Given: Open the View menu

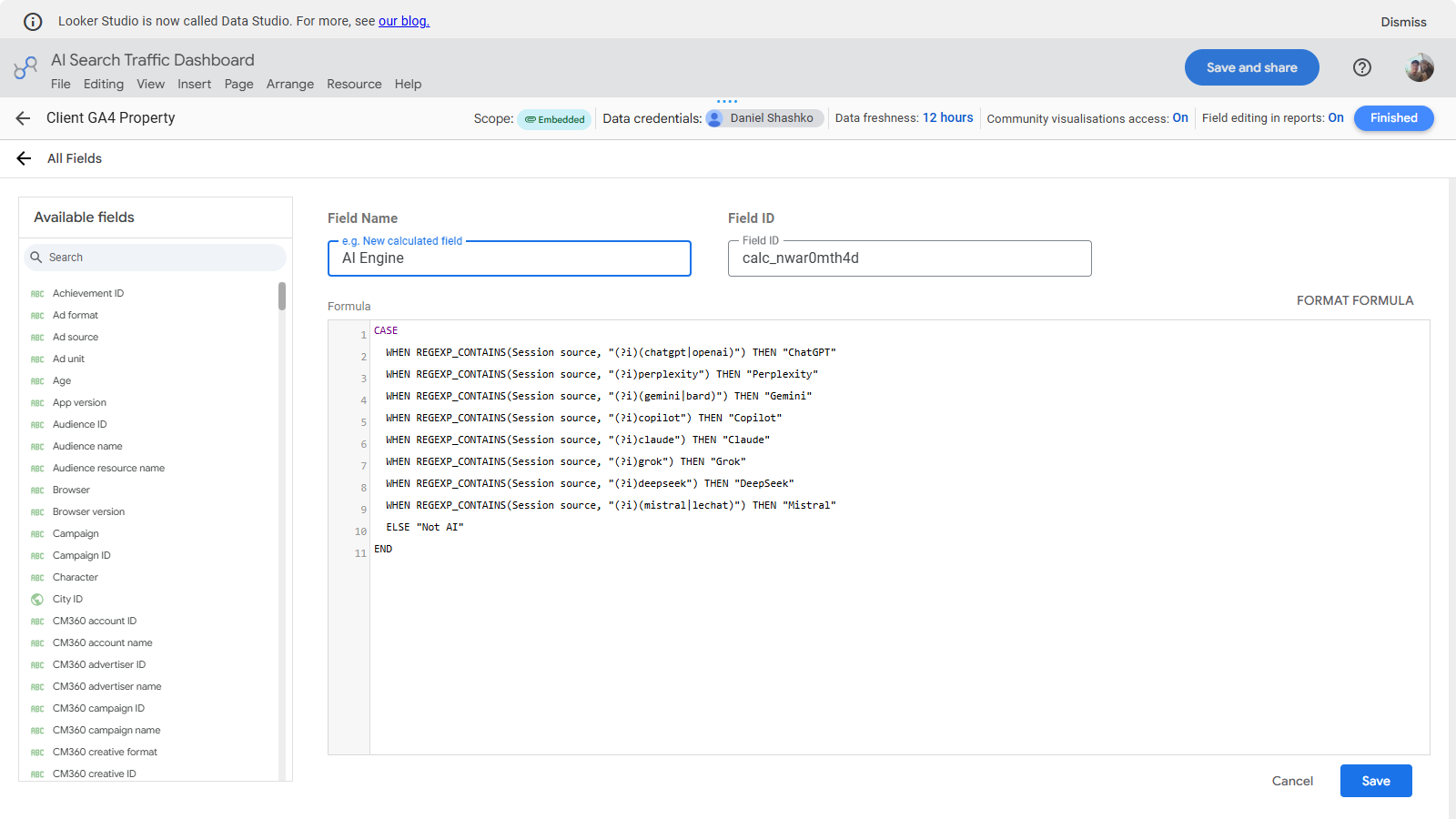Looking at the screenshot, I should (151, 84).
